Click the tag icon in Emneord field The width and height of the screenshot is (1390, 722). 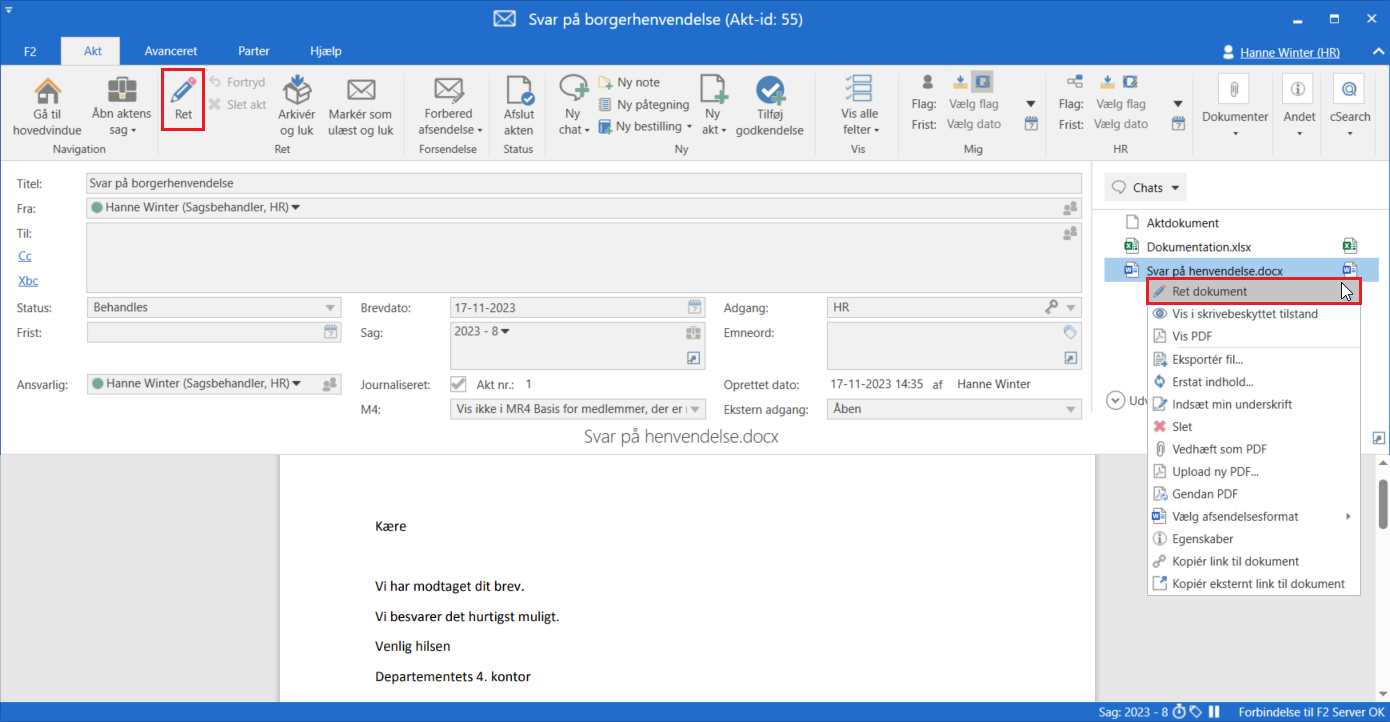[1070, 332]
